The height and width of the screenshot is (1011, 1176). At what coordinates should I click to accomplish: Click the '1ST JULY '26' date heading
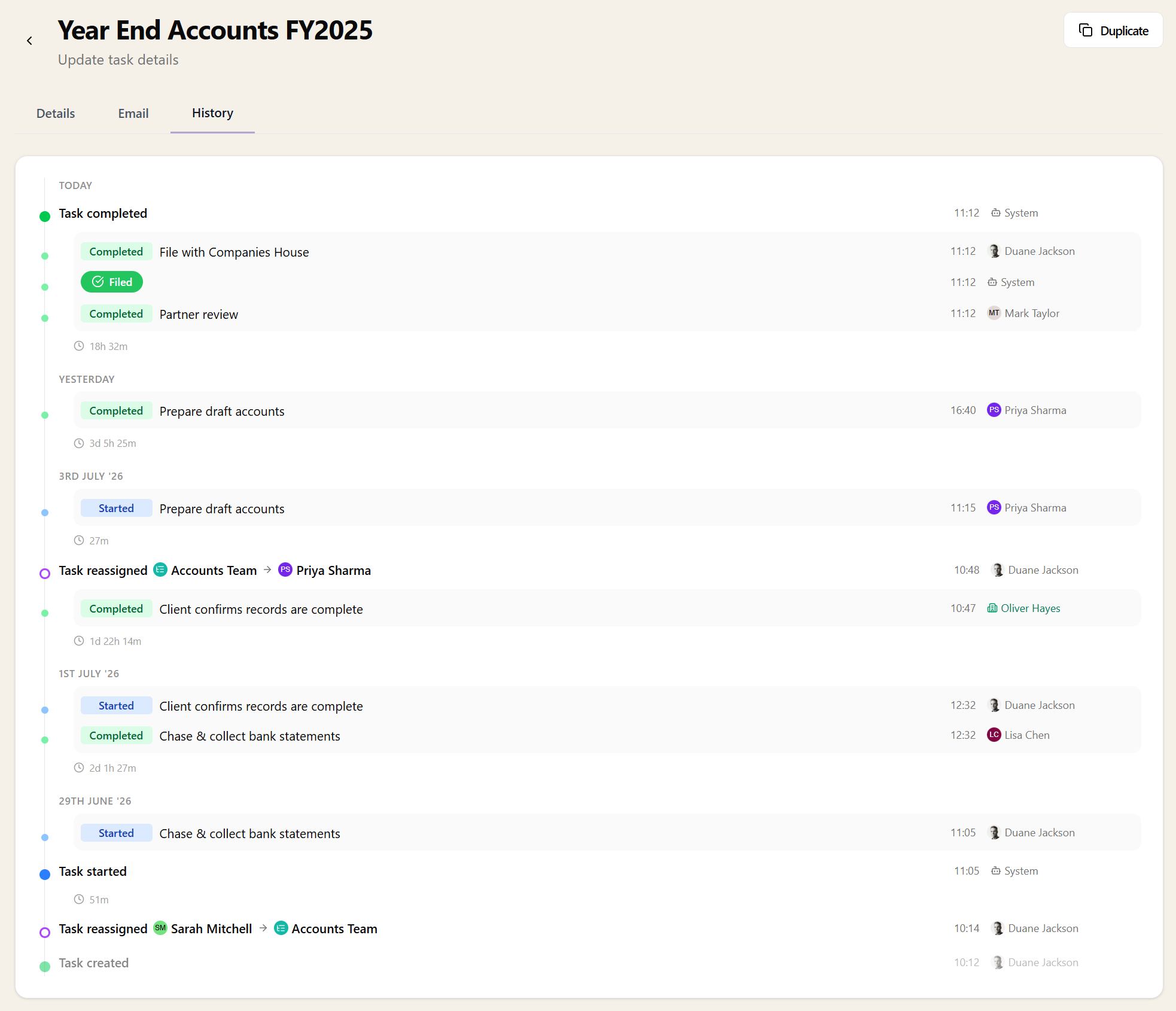(89, 674)
